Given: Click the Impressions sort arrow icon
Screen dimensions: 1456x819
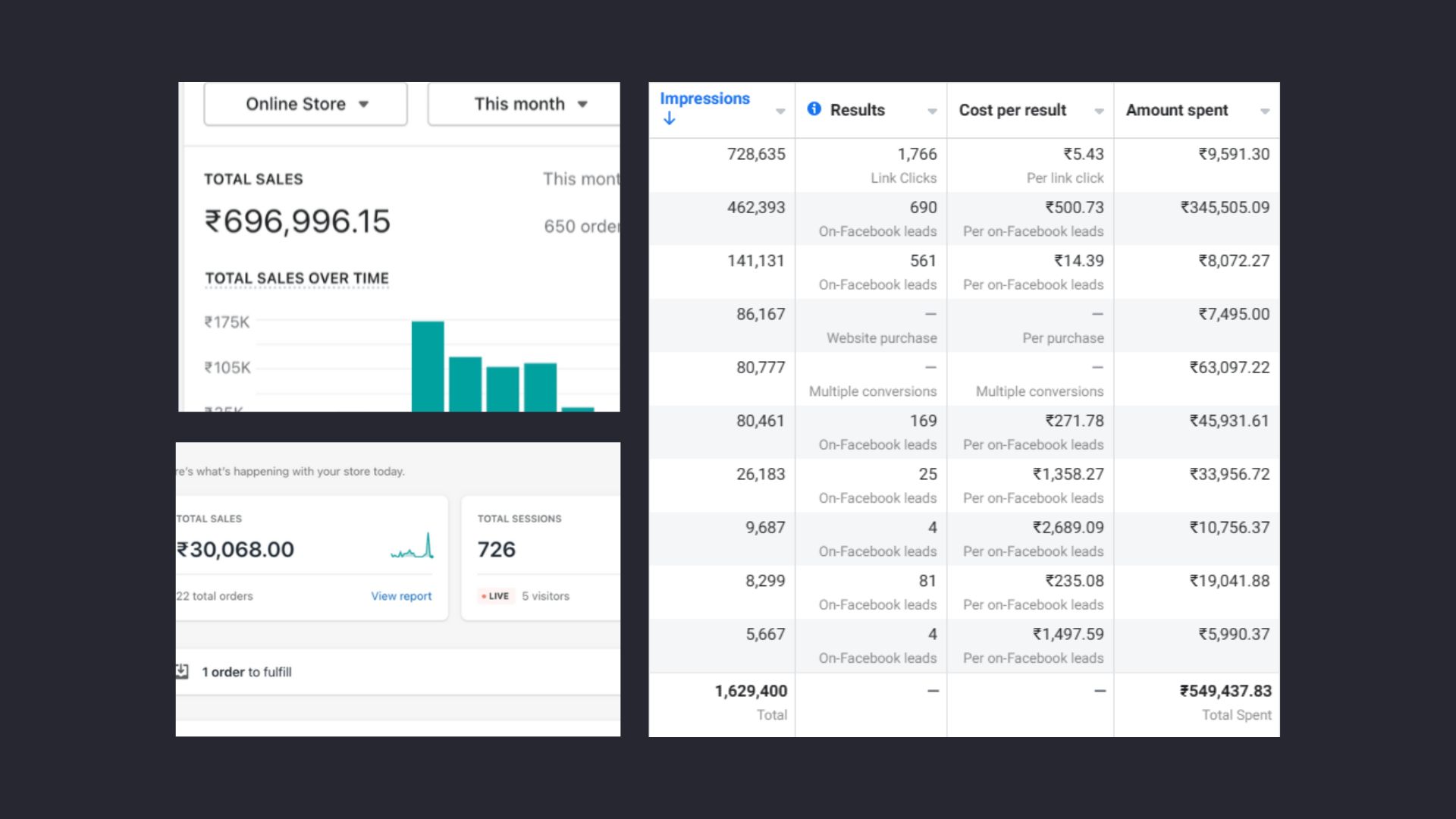Looking at the screenshot, I should point(669,118).
